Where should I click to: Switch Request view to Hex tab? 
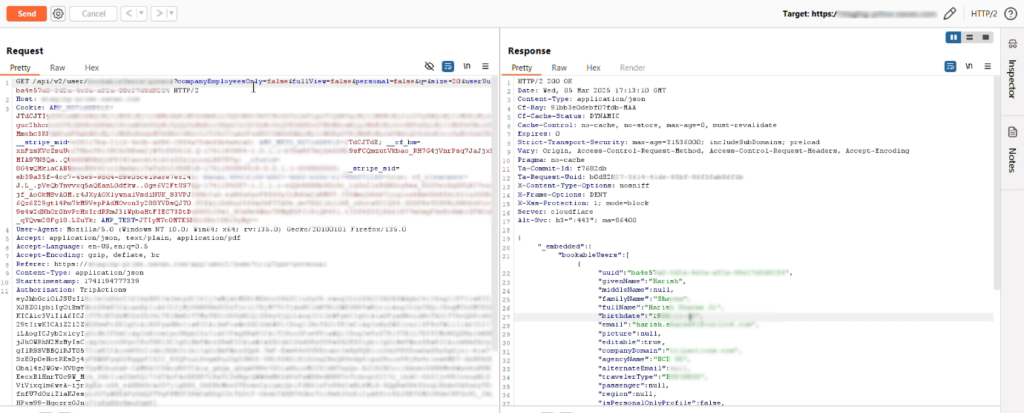[91, 66]
